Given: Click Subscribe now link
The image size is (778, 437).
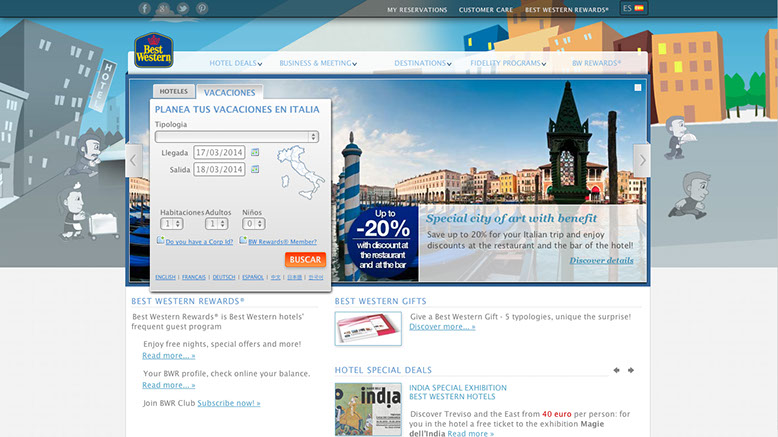Looking at the screenshot, I should tap(229, 403).
